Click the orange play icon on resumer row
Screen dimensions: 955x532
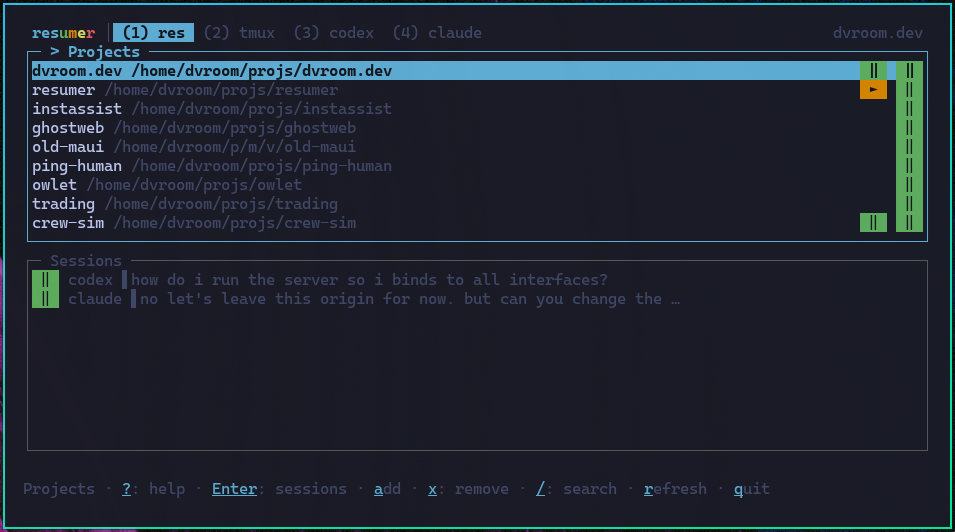coord(873,90)
